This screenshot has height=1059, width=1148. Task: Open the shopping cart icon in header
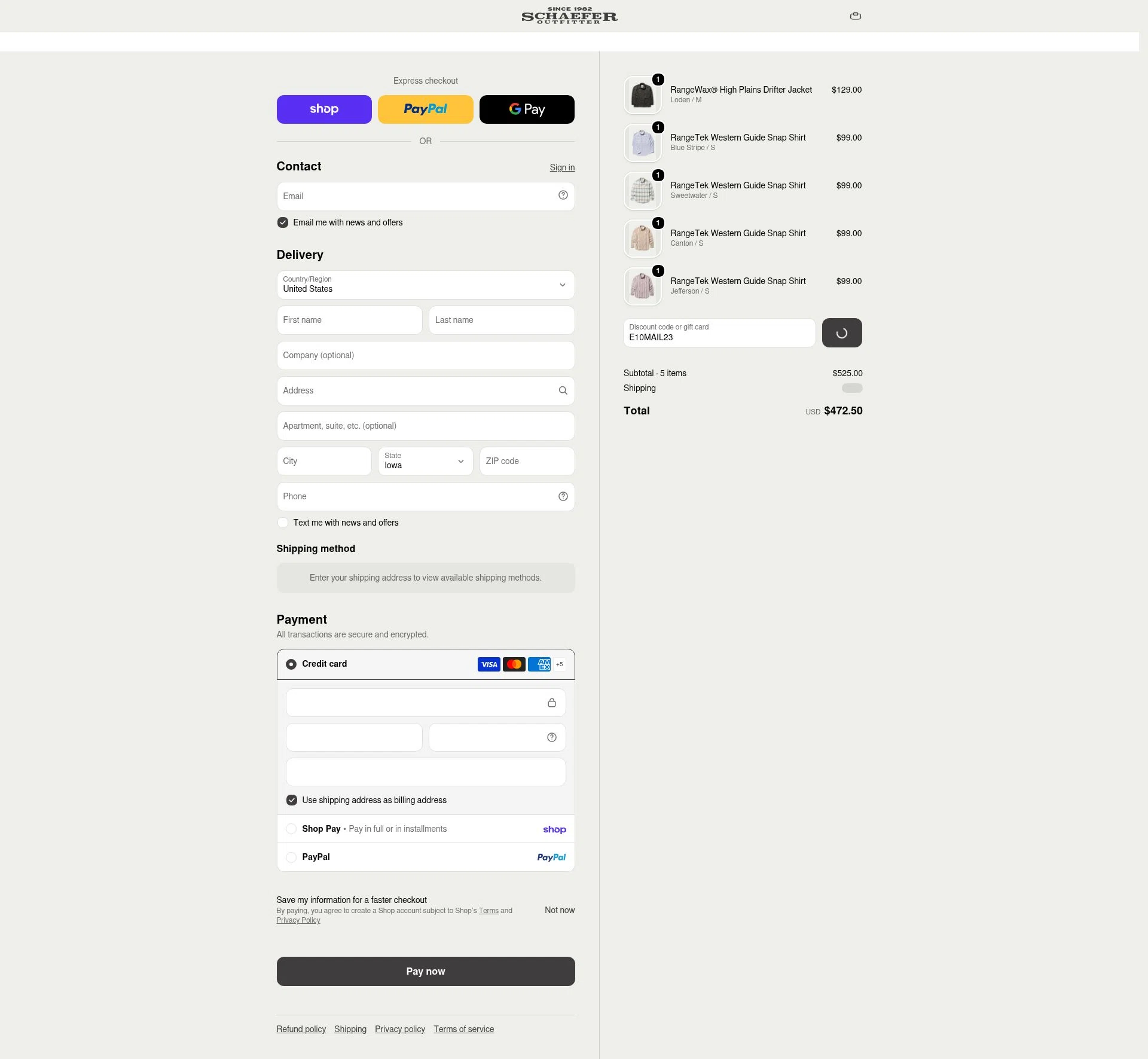(x=855, y=16)
